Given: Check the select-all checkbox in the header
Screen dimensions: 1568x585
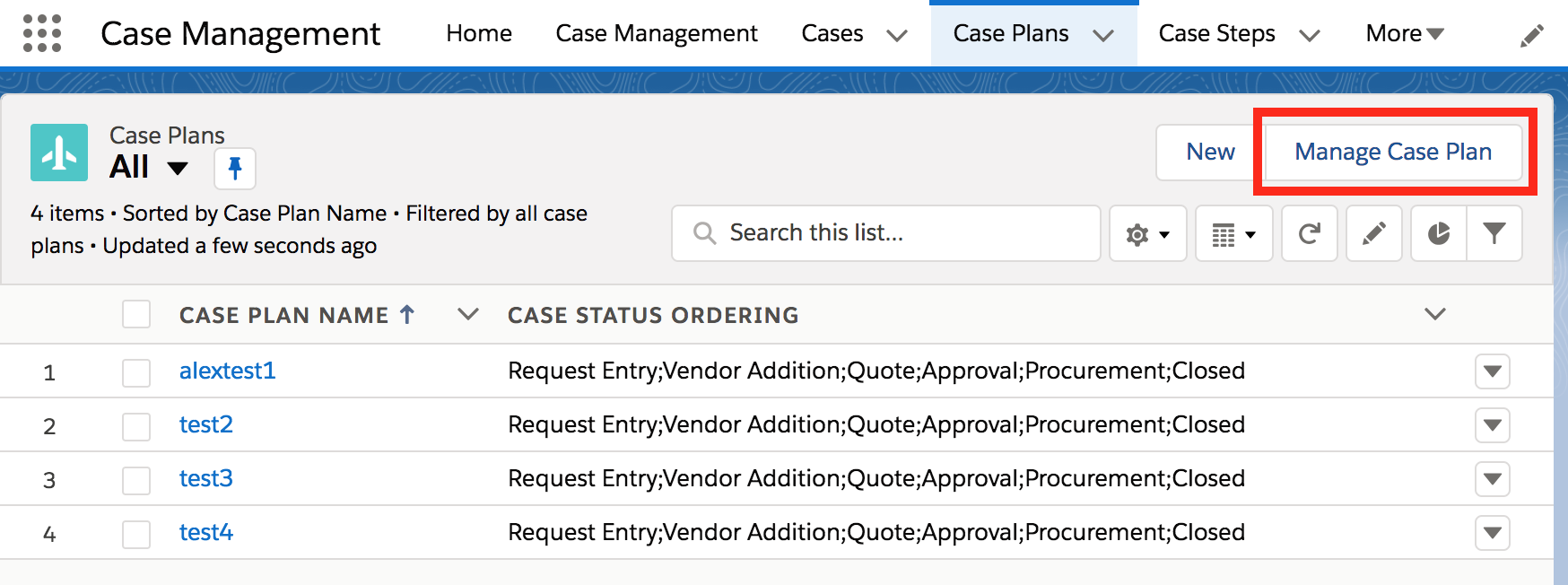Looking at the screenshot, I should pos(136,314).
